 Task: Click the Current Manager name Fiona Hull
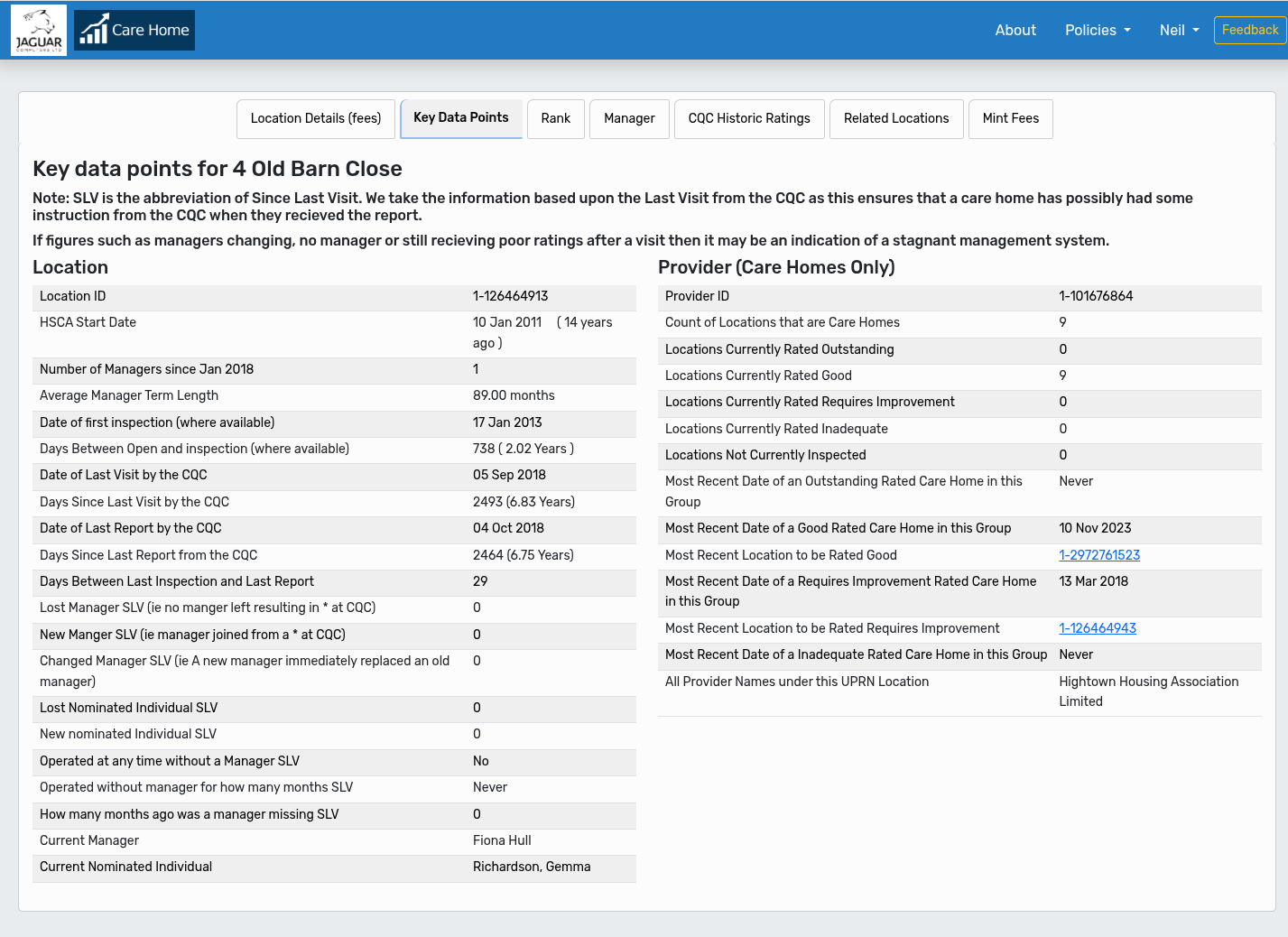pyautogui.click(x=502, y=840)
